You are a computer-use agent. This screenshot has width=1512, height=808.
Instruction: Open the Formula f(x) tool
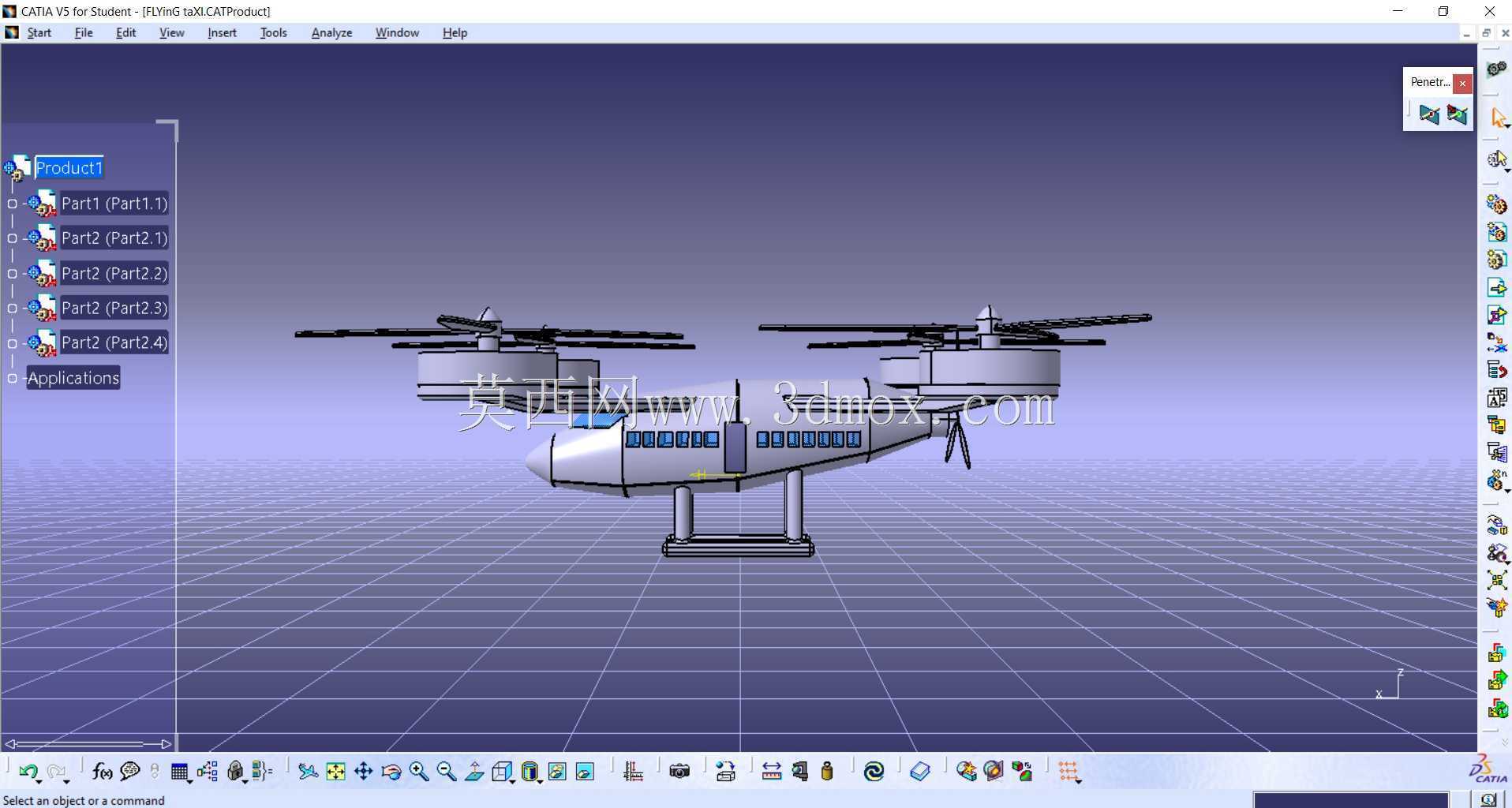102,772
